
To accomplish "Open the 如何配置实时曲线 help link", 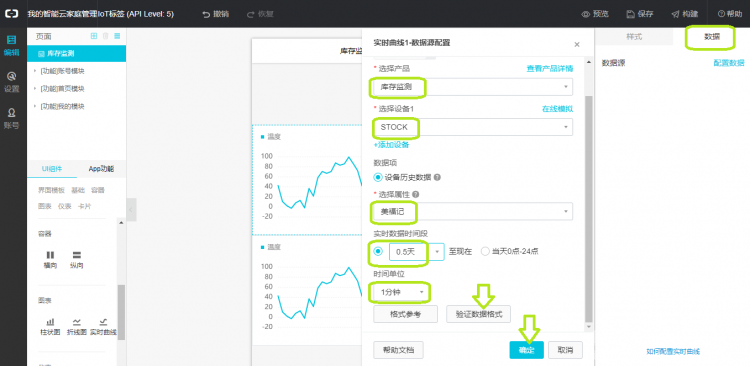I will (673, 352).
